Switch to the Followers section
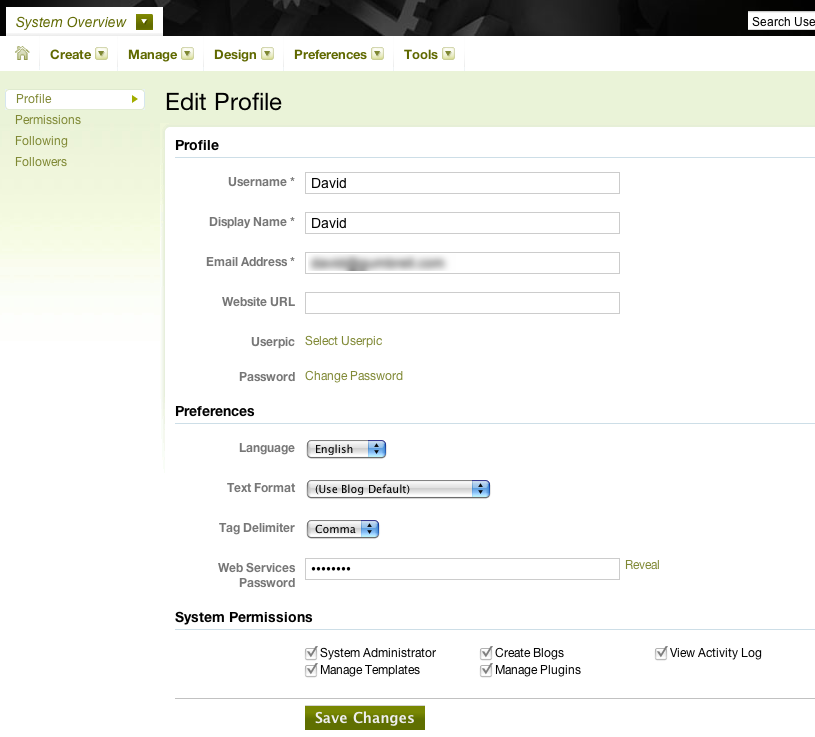815x737 pixels. tap(40, 161)
